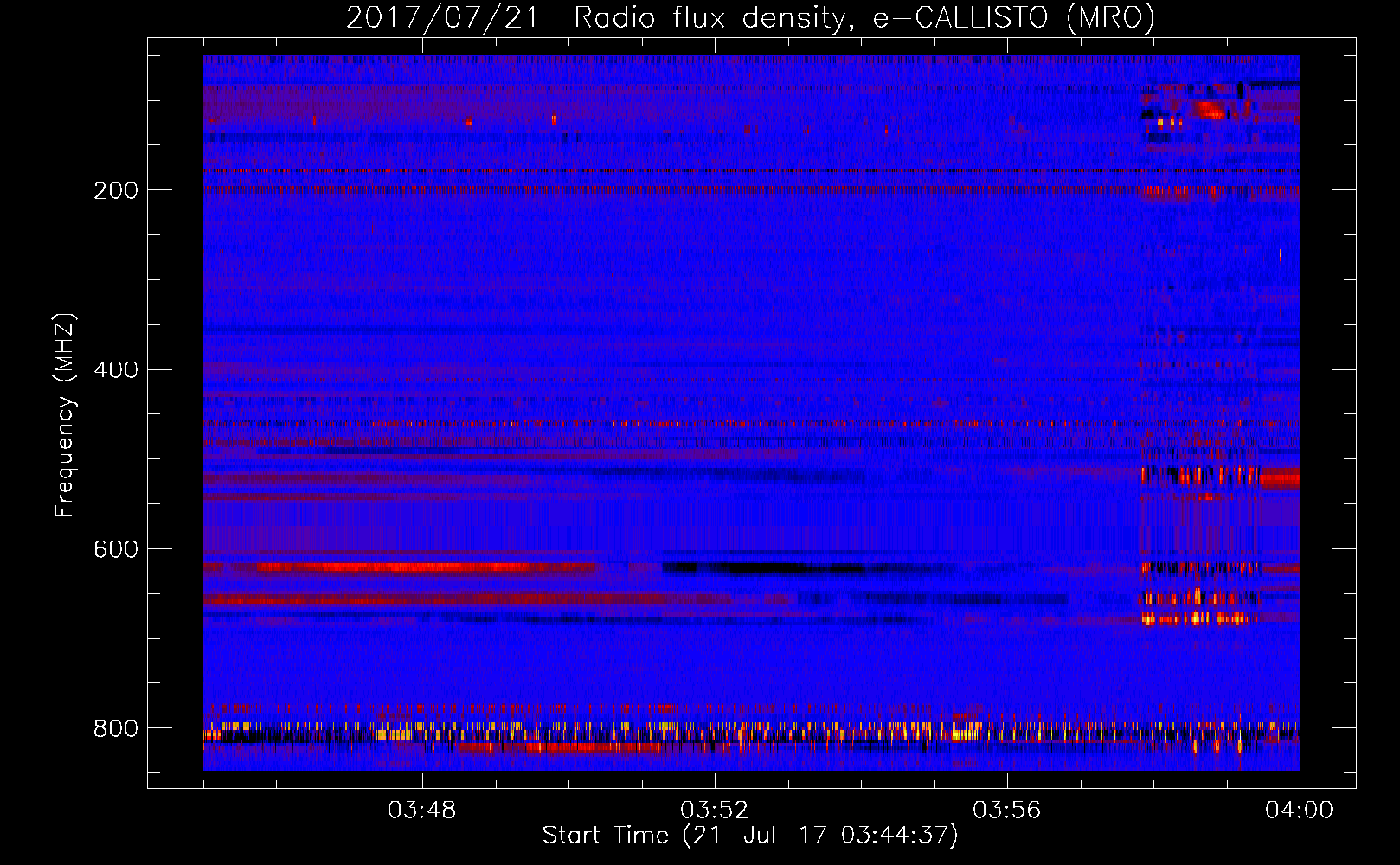
Task: Select the 'Frequency (MHZ)' axis label
Action: pyautogui.click(x=64, y=414)
